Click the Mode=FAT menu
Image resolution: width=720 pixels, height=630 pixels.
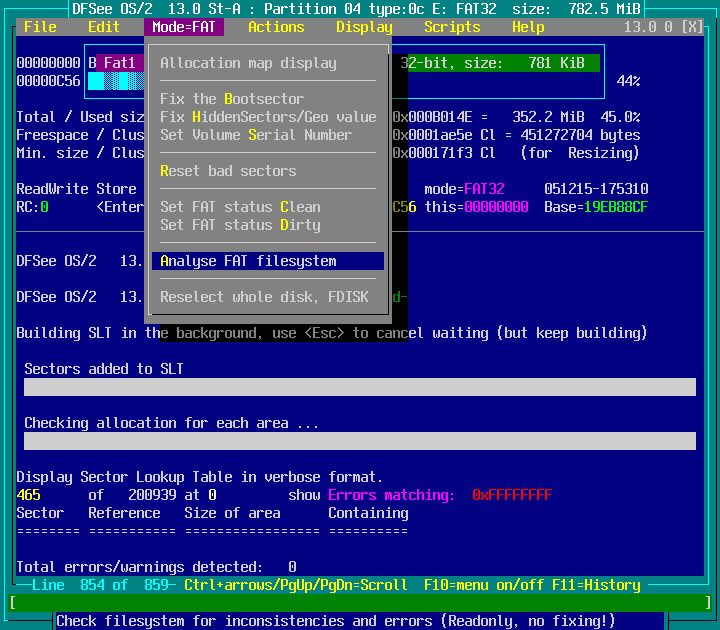[x=184, y=27]
